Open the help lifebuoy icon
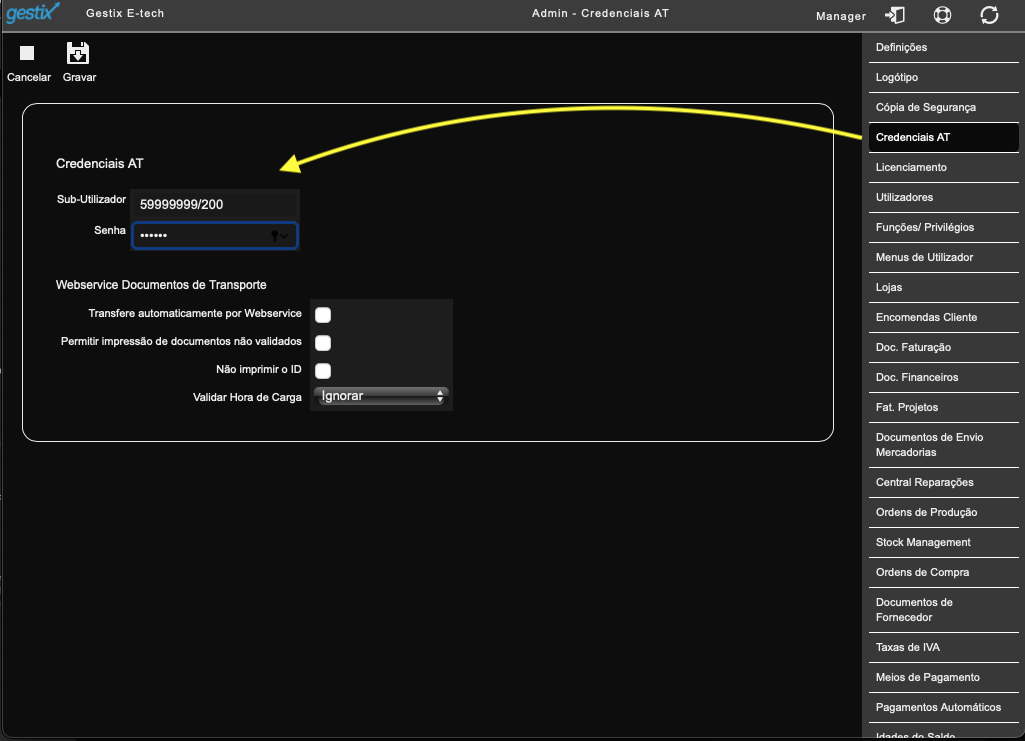The width and height of the screenshot is (1025, 741). pos(942,15)
